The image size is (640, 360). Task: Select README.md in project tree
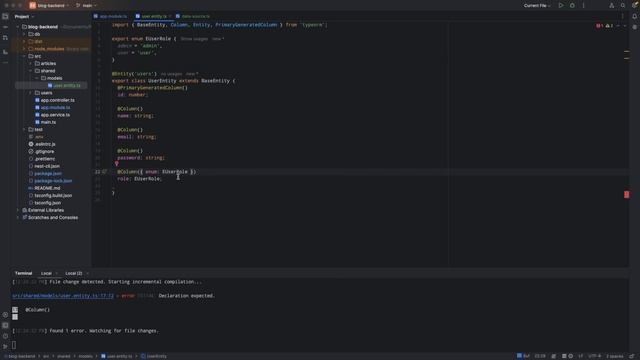(47, 189)
